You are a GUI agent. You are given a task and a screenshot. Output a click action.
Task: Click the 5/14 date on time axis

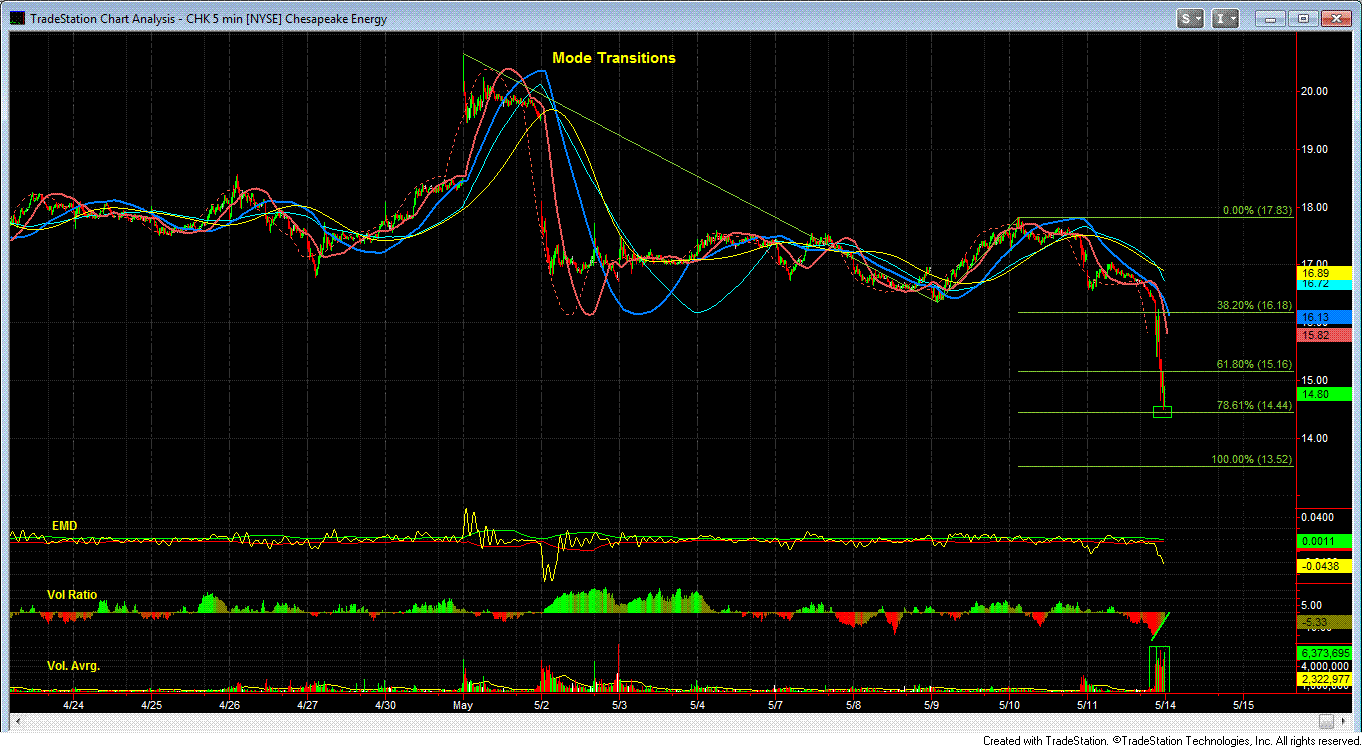pyautogui.click(x=1165, y=704)
